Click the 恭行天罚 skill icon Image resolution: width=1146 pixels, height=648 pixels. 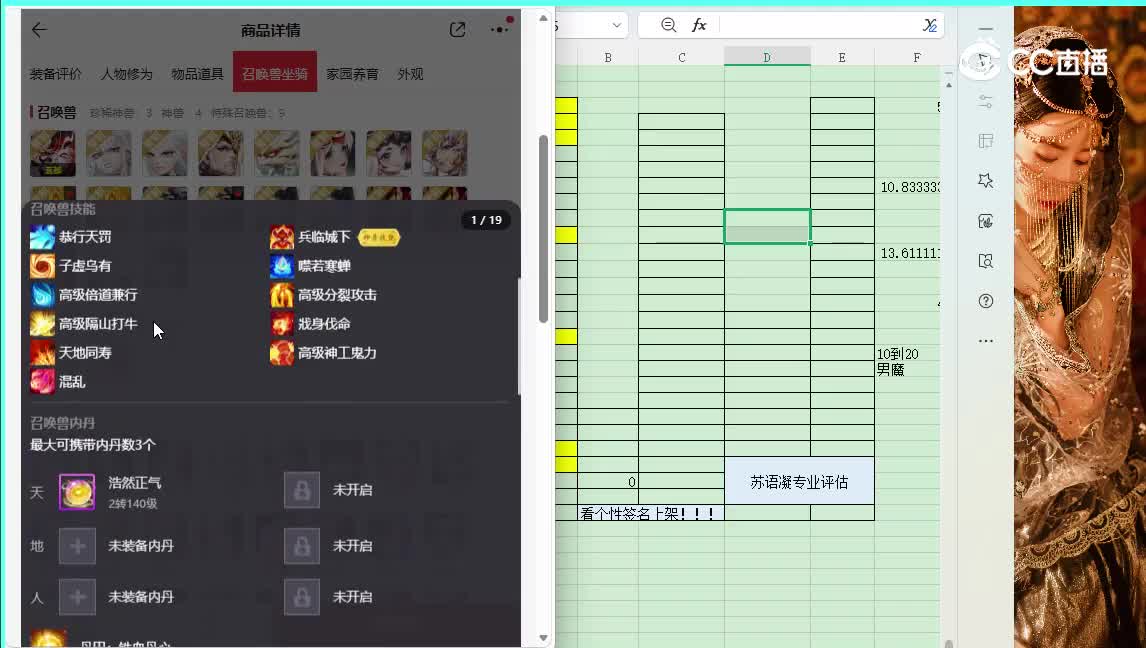[42, 237]
